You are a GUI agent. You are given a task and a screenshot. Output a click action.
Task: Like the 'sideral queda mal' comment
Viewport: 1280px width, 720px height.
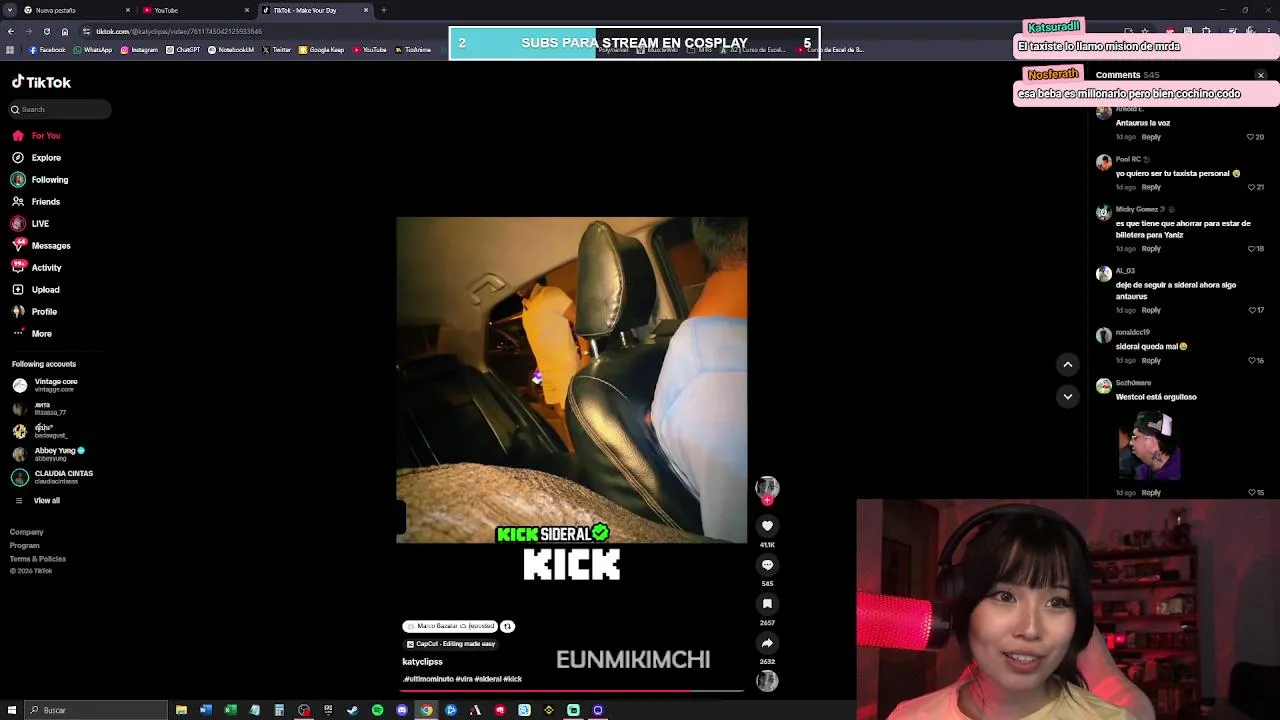click(1250, 360)
